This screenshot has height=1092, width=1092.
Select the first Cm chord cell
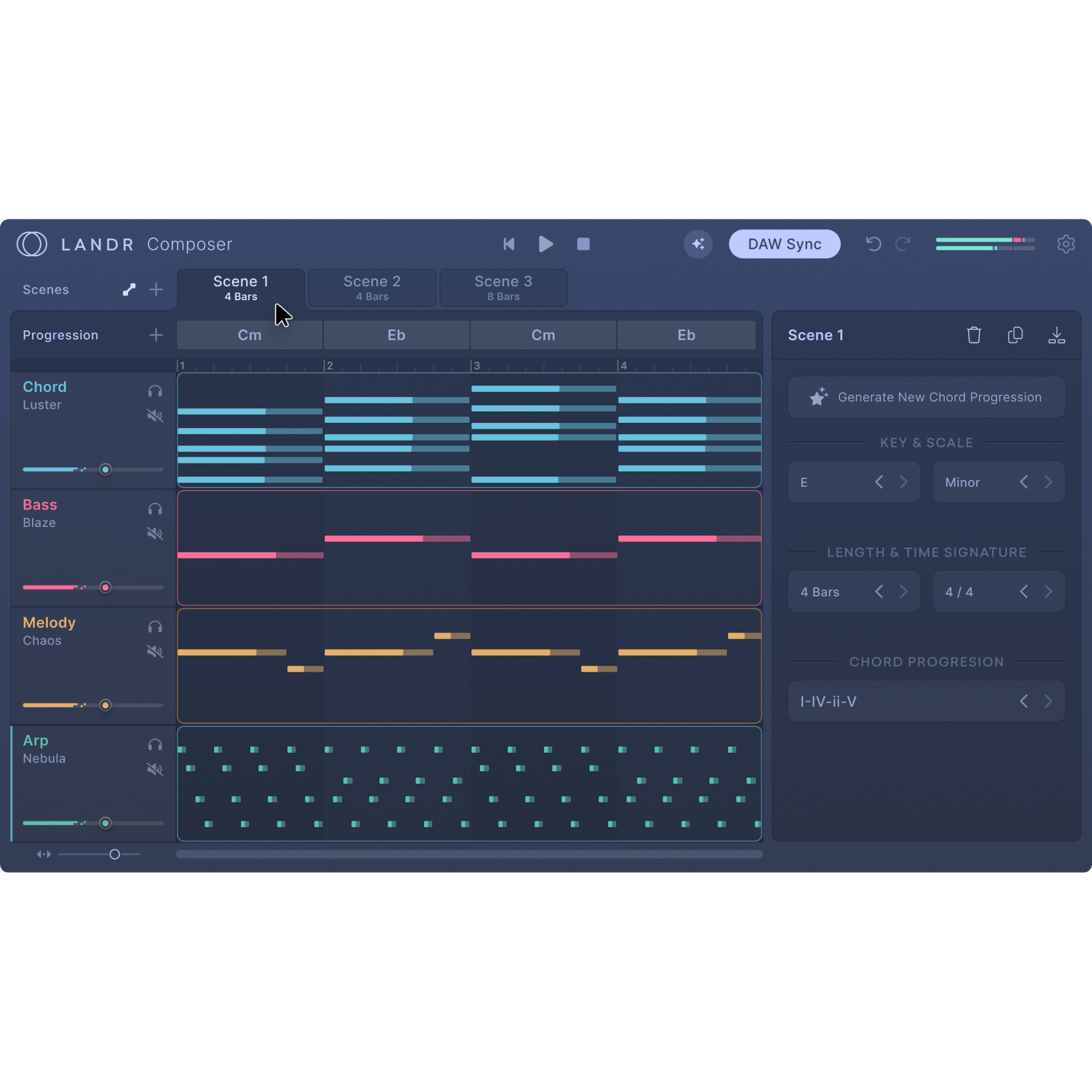(x=249, y=334)
